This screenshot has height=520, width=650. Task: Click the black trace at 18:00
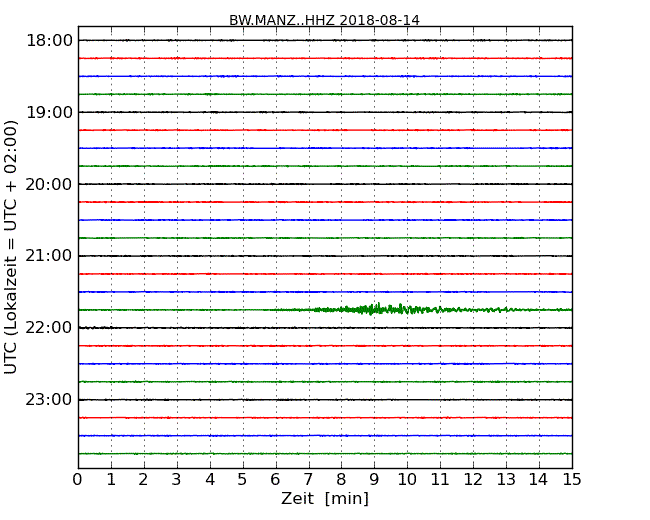click(325, 40)
